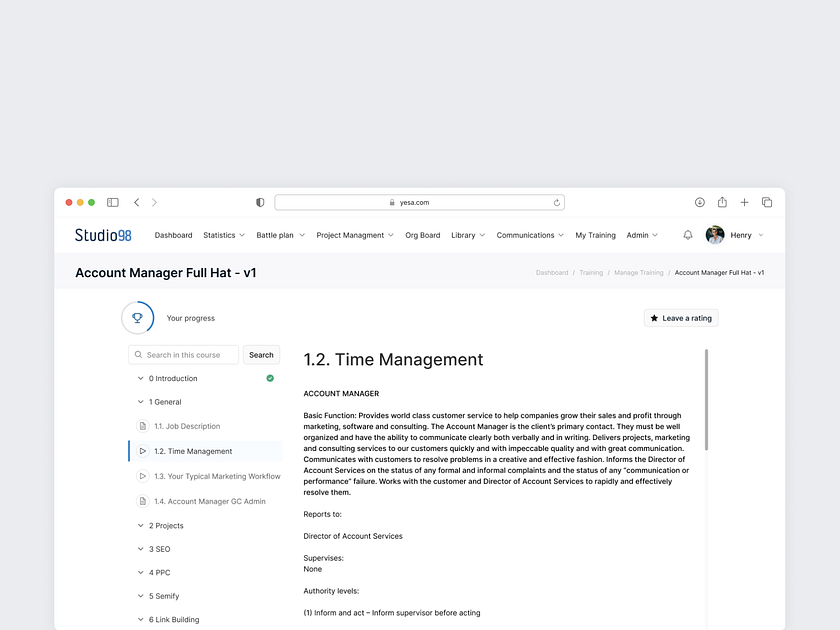
Task: Click the document icon beside Job Description
Action: click(143, 426)
